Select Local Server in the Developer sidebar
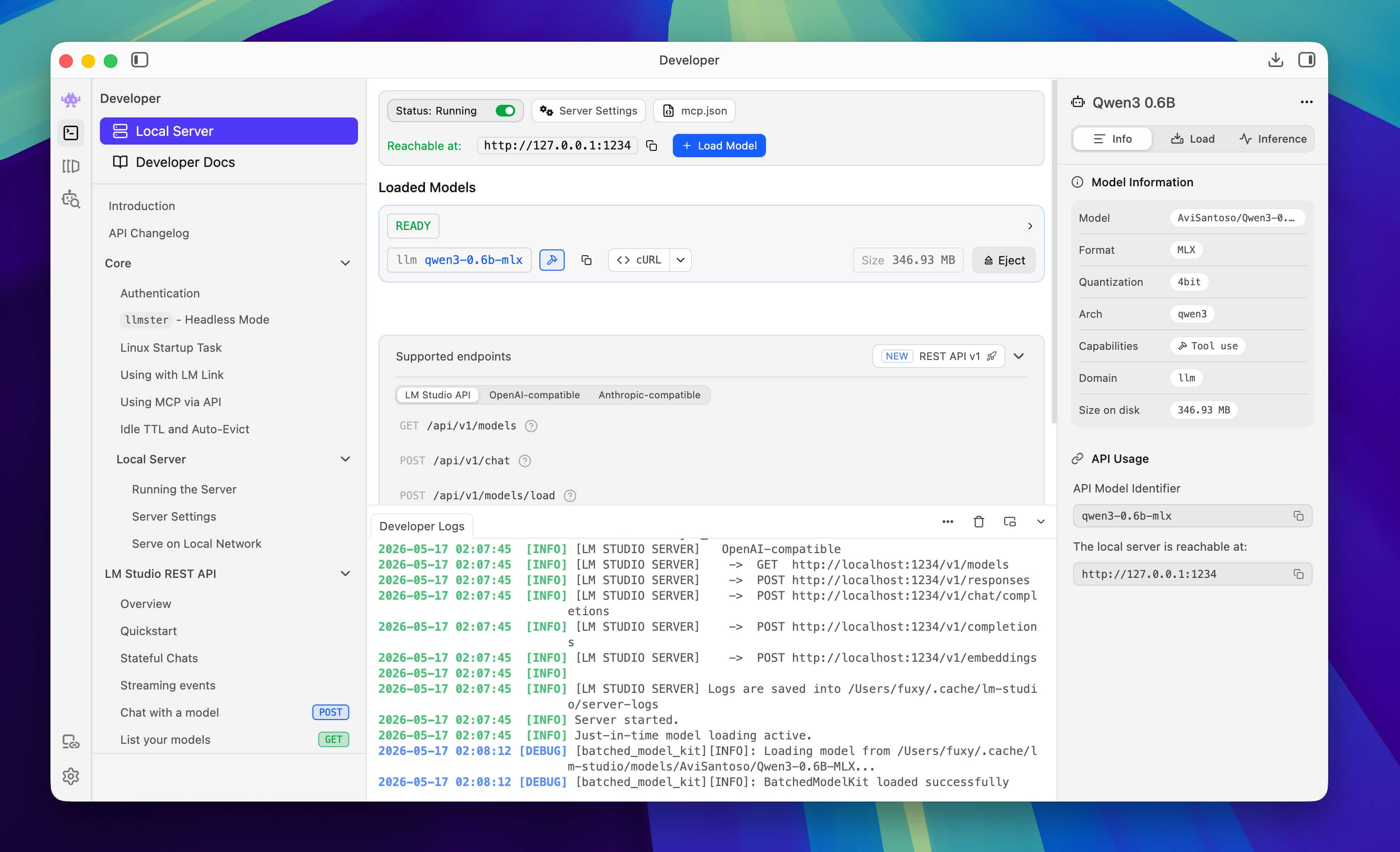Image resolution: width=1400 pixels, height=852 pixels. point(228,131)
